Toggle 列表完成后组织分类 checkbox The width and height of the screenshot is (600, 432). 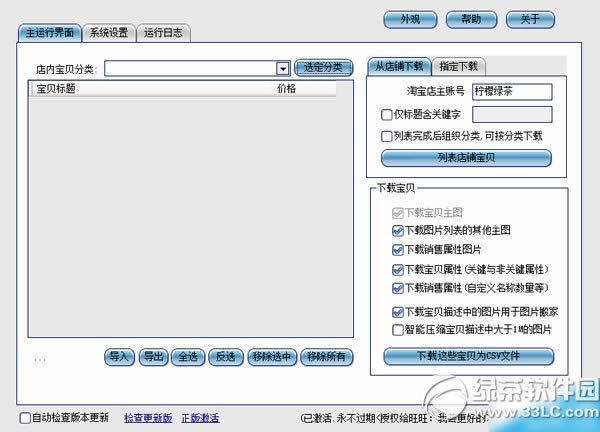pyautogui.click(x=386, y=136)
